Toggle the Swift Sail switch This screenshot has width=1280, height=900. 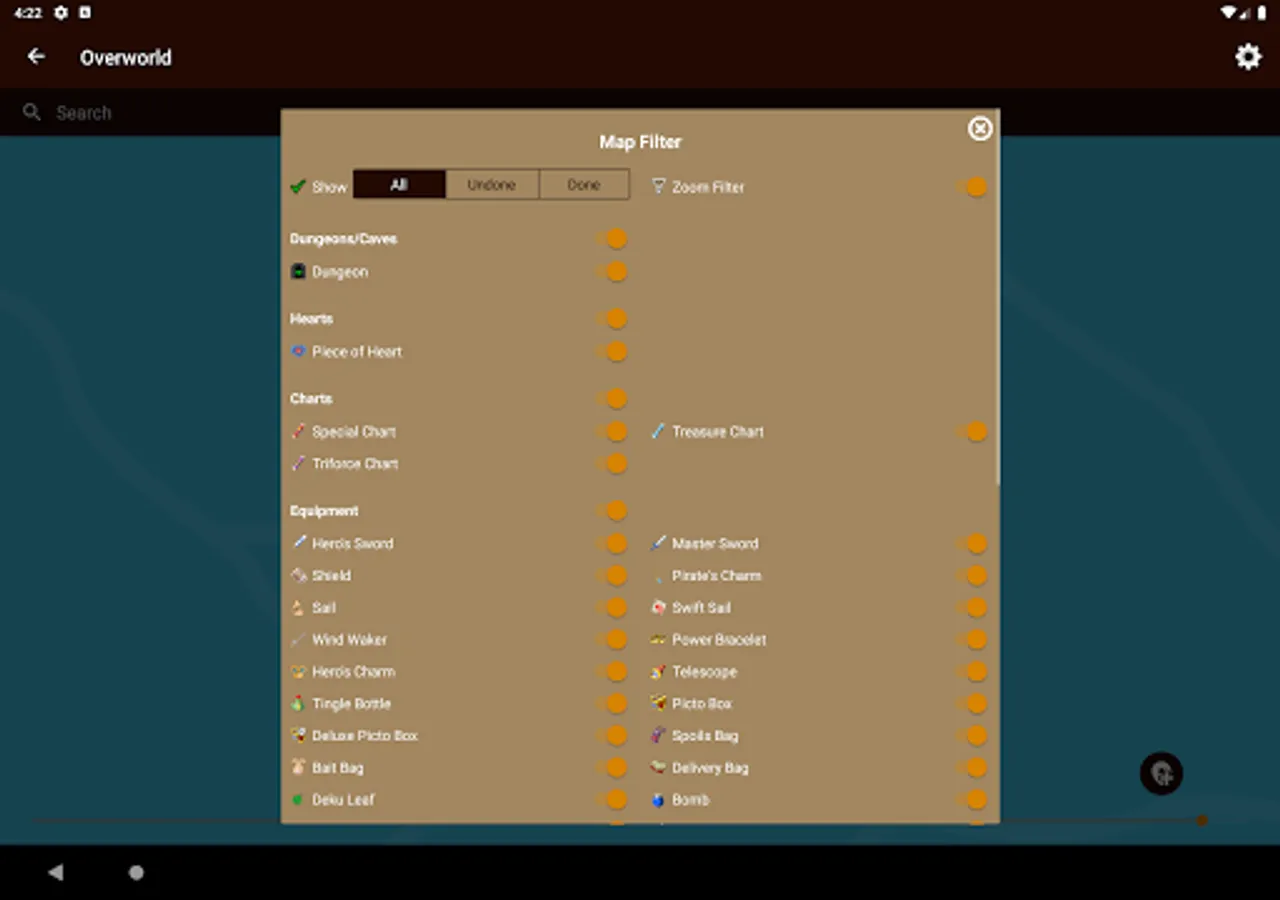coord(972,607)
